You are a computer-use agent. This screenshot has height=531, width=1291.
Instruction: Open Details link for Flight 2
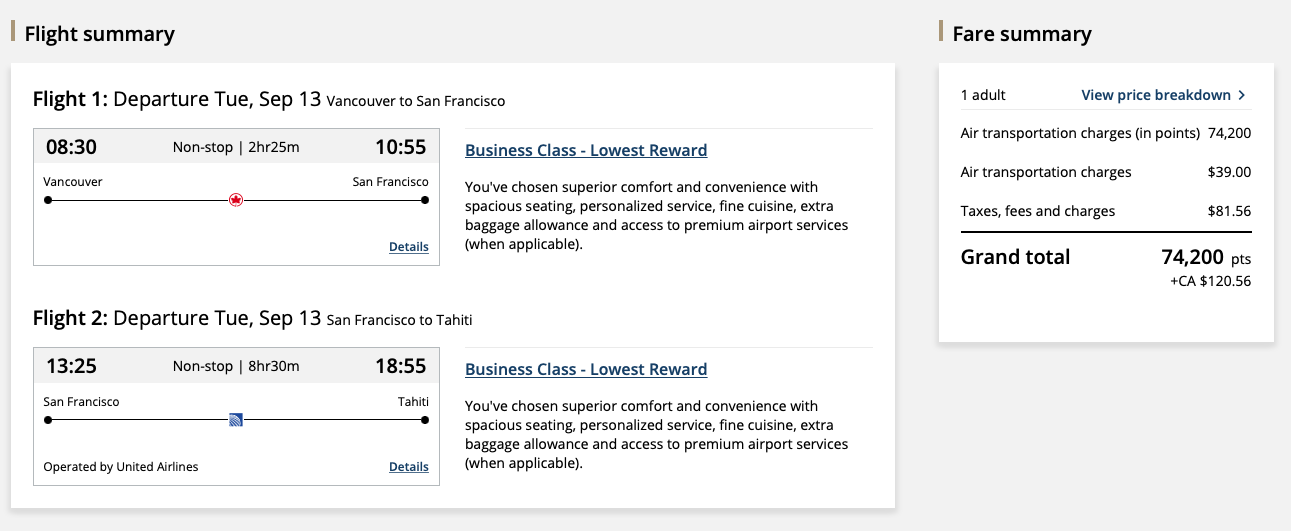click(x=408, y=467)
